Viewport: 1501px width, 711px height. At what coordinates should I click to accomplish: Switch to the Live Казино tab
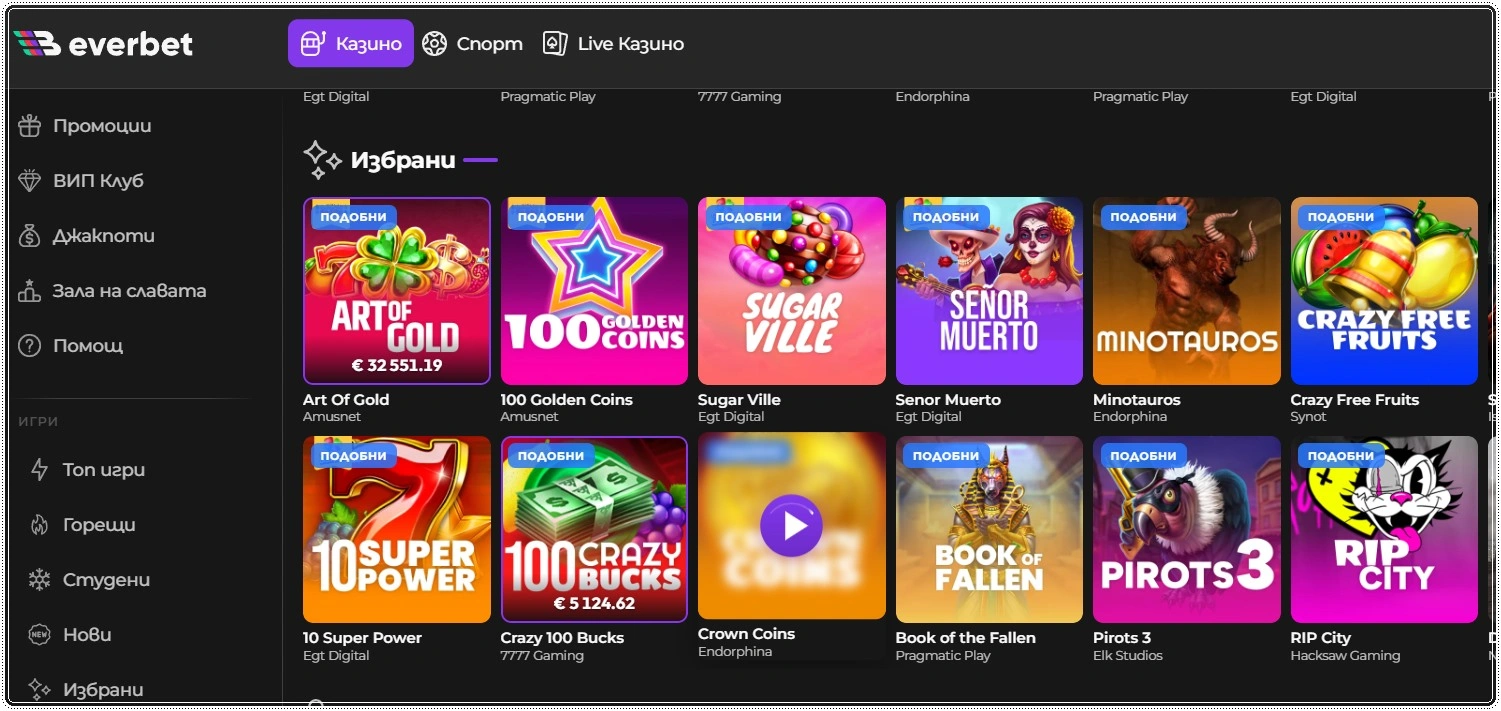click(x=613, y=44)
